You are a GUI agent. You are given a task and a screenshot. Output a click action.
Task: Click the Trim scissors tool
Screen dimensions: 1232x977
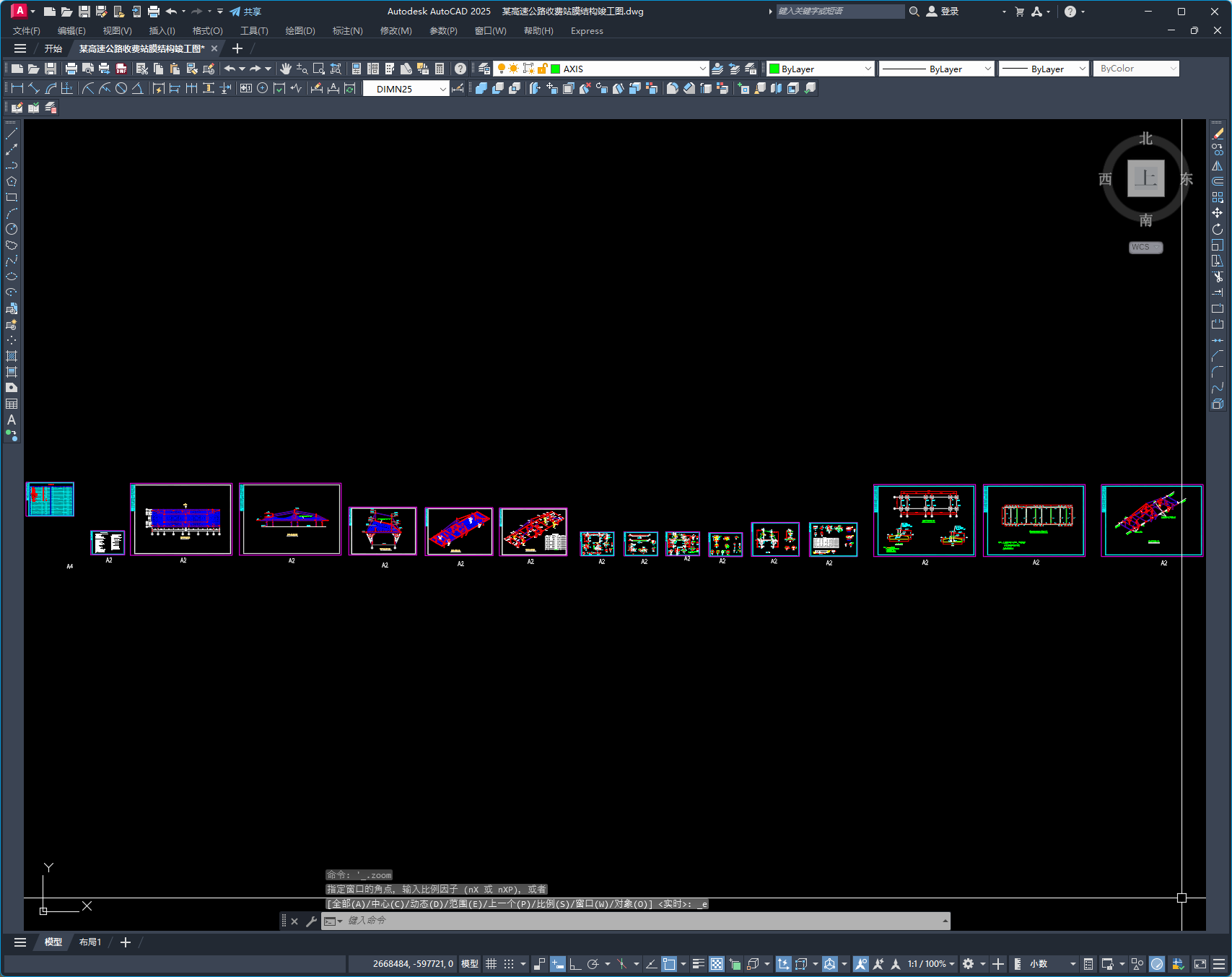click(1218, 277)
